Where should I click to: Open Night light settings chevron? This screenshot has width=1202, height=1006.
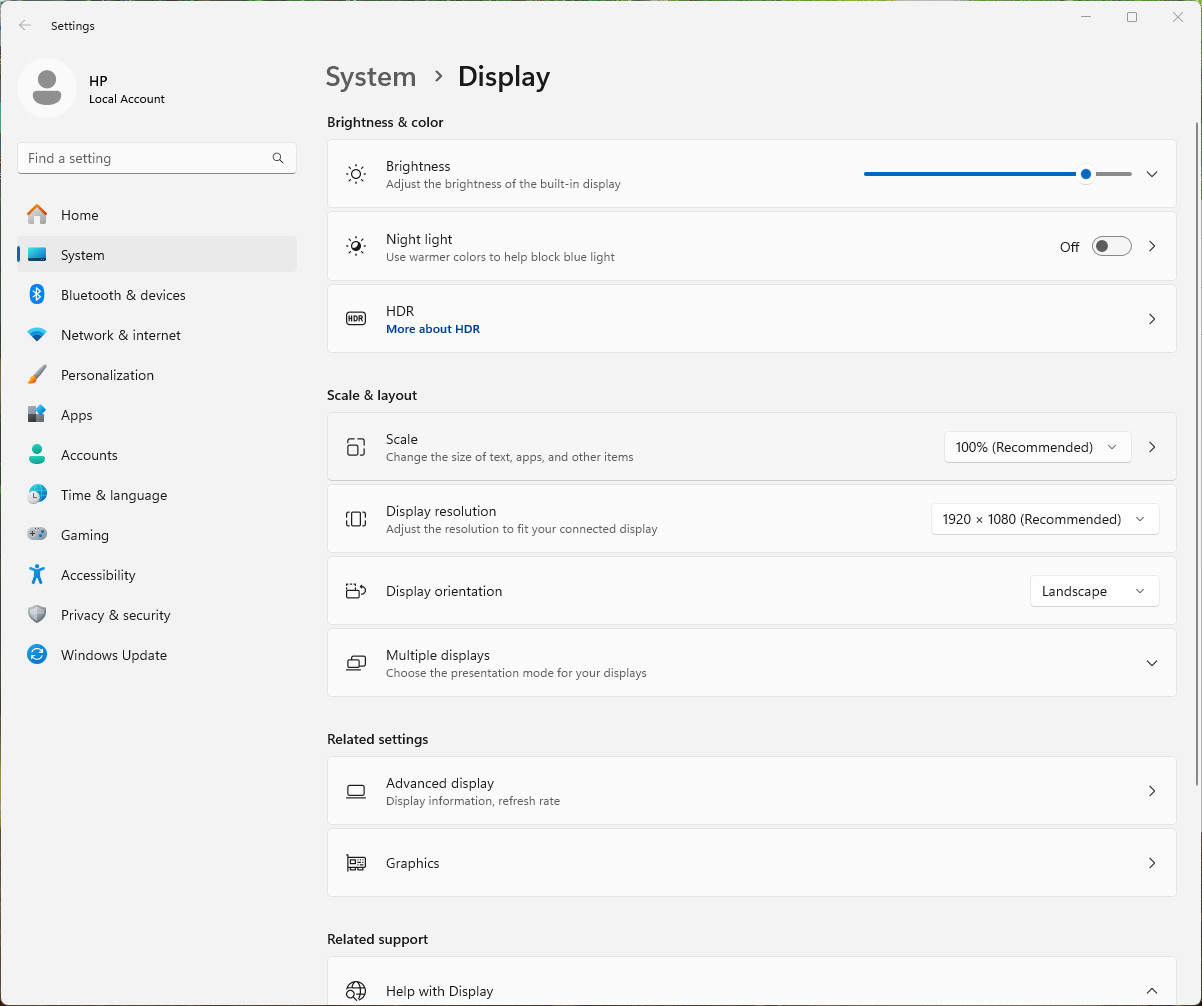click(x=1152, y=246)
